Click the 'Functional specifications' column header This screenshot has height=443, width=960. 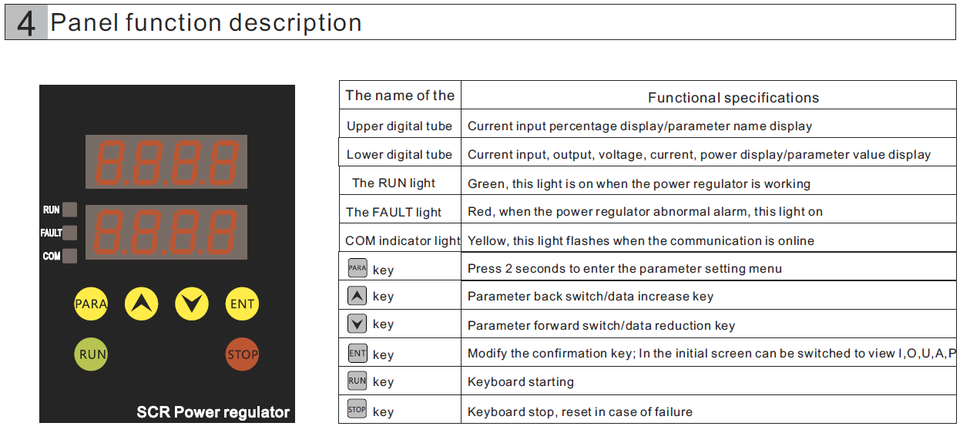733,97
